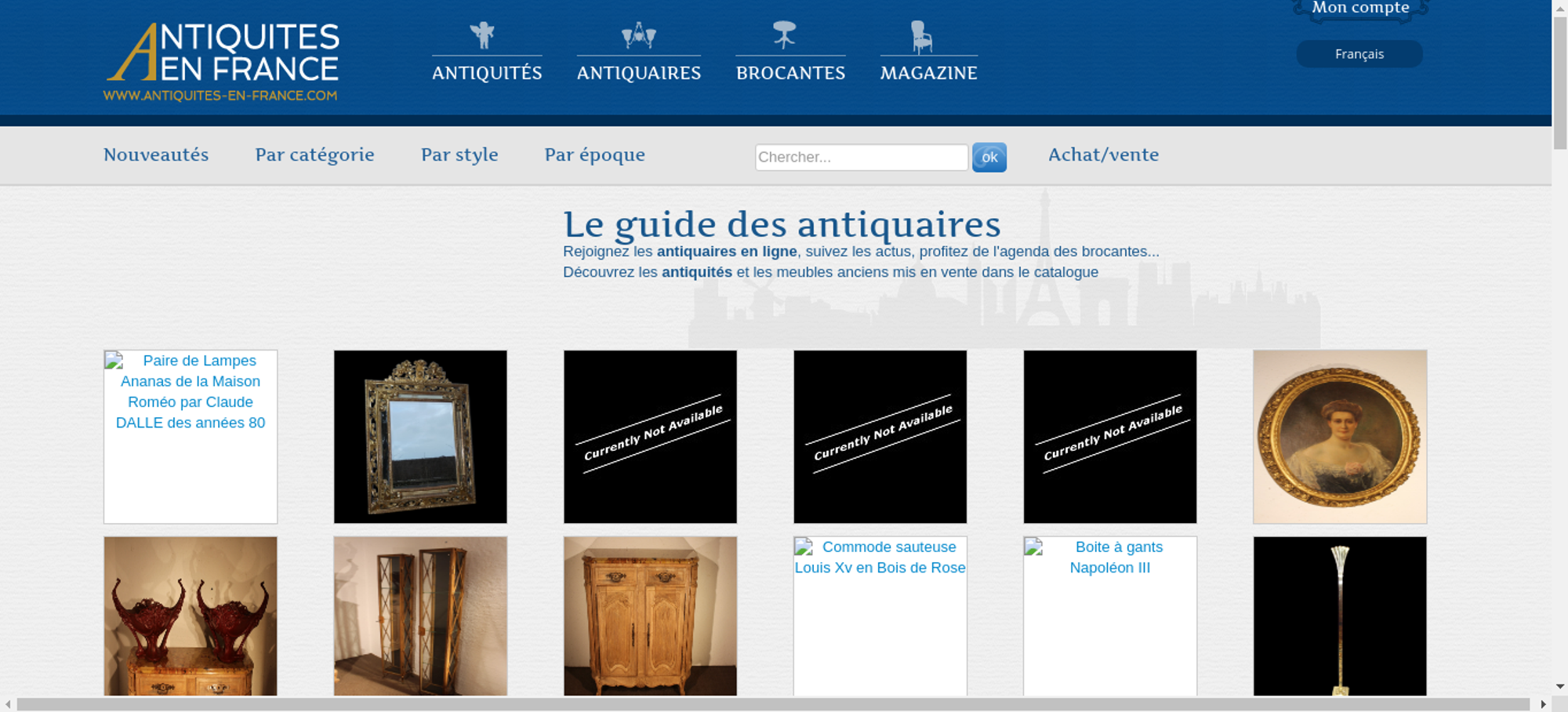
Task: Click the pedestal table icon above Brocantes
Action: pos(784,35)
